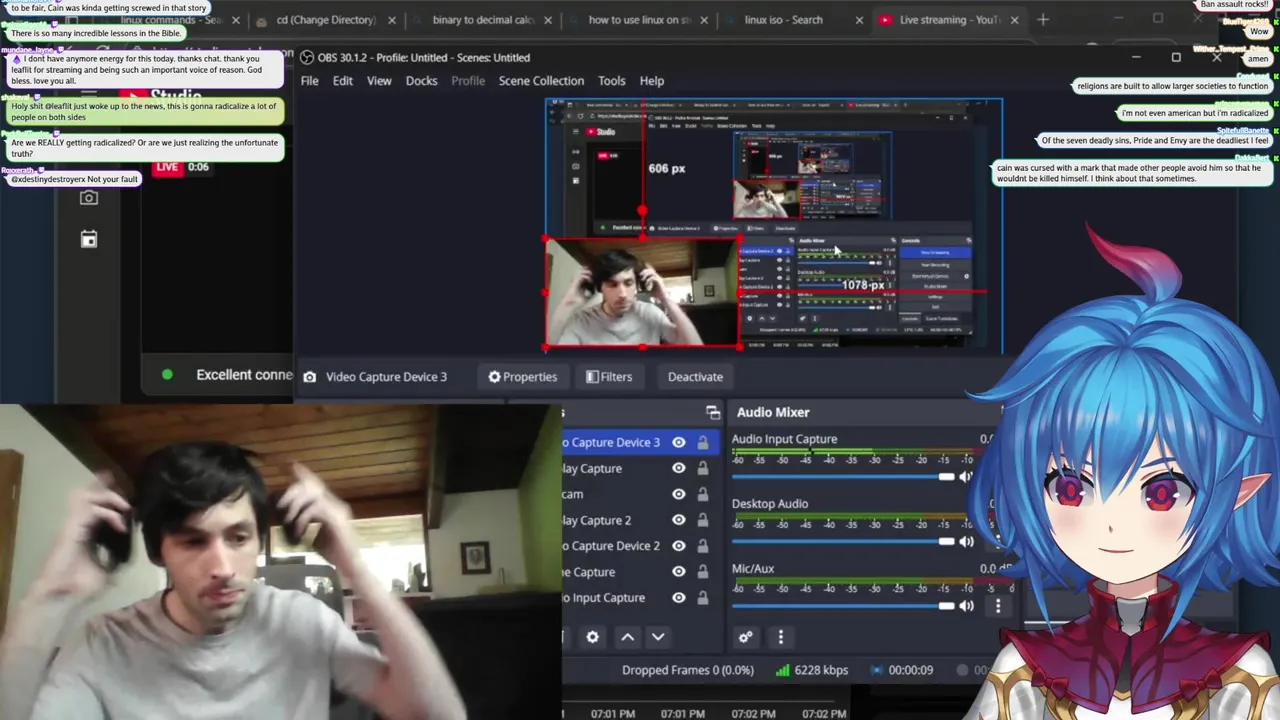Screen dimensions: 1280x720
Task: Select the 'Video Capture Device 3' source row
Action: (639, 442)
